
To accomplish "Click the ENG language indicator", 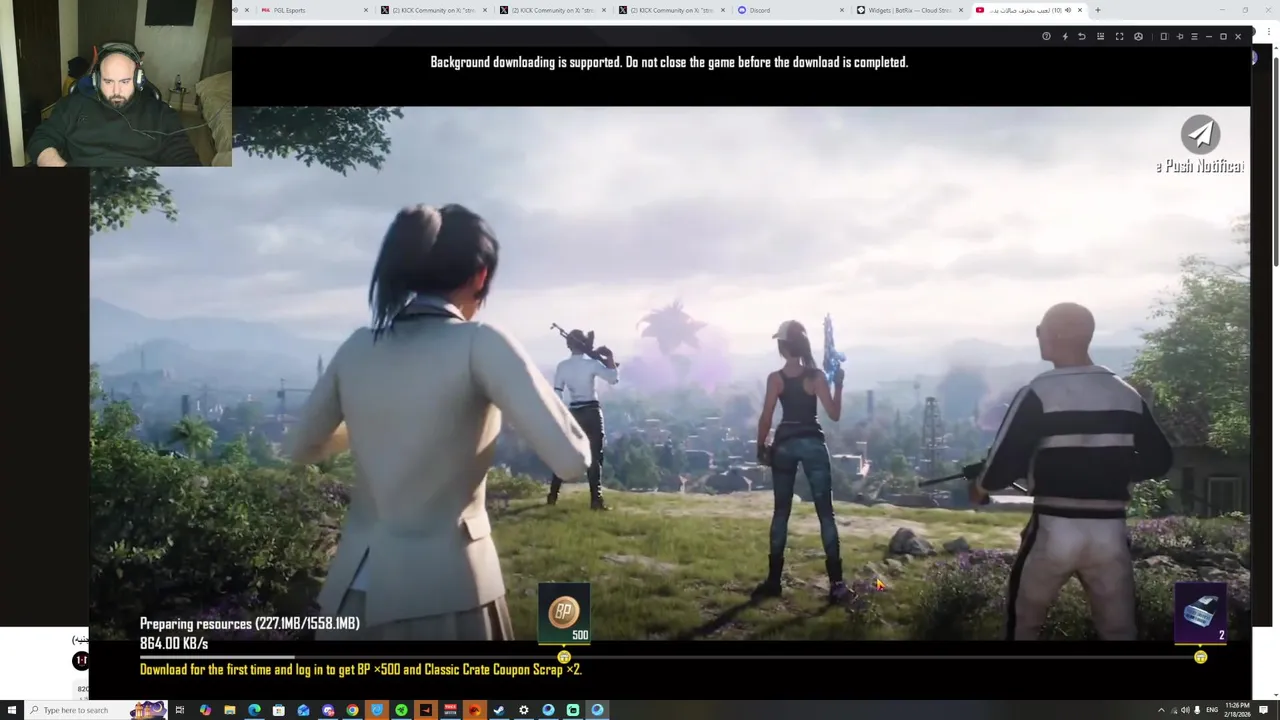I will point(1212,710).
